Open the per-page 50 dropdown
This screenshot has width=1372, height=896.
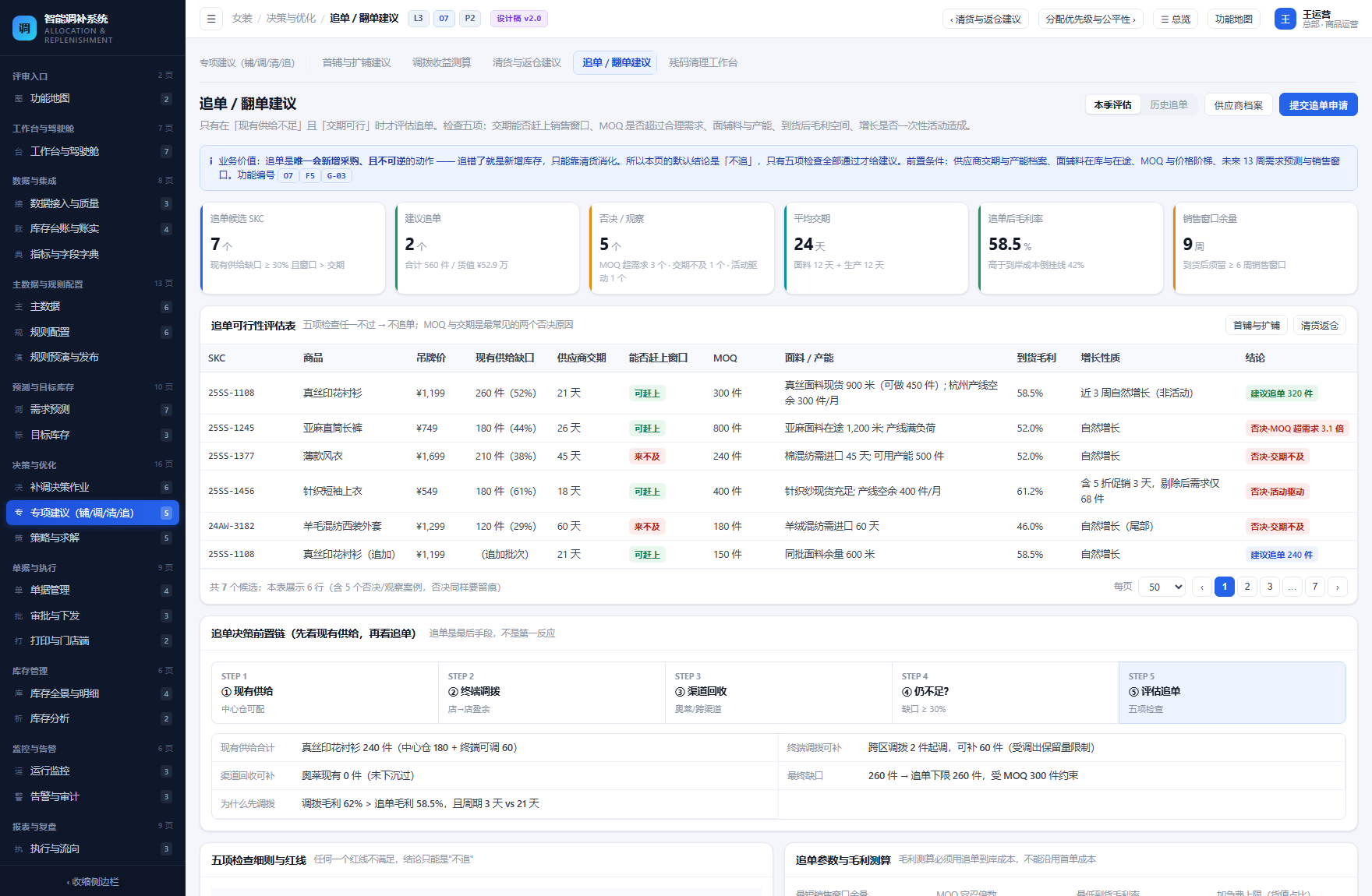click(1162, 587)
